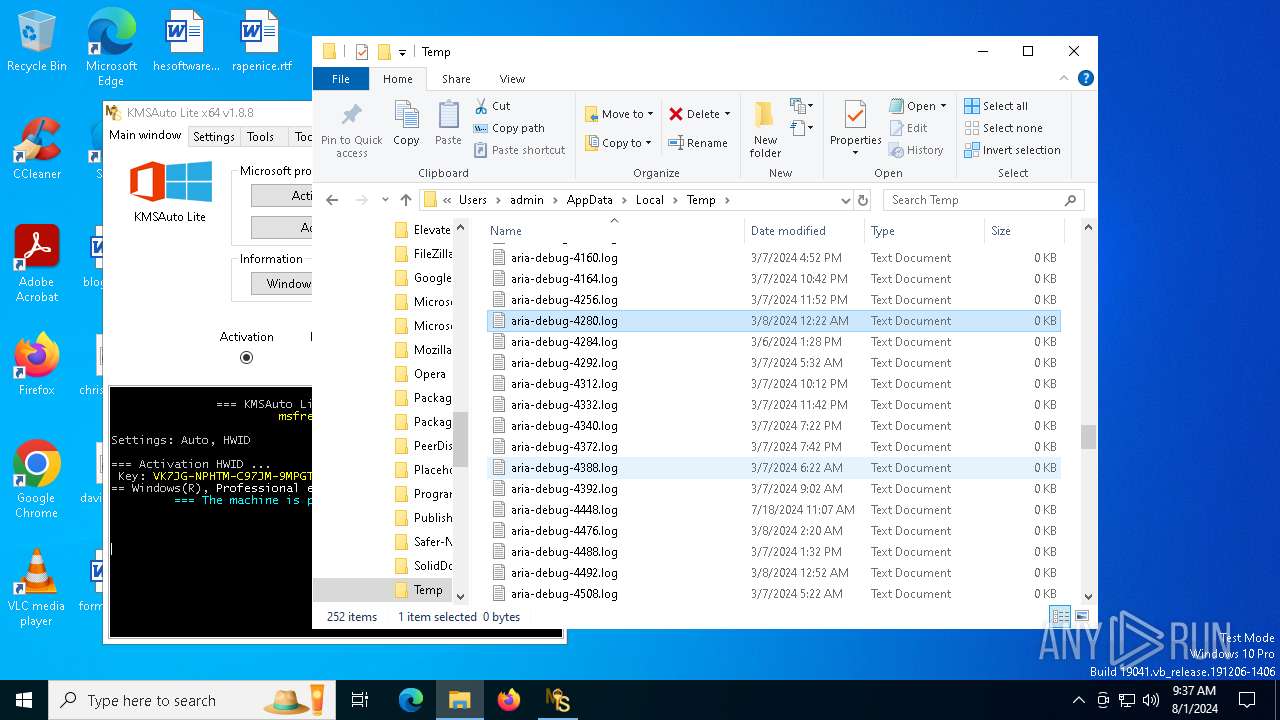The image size is (1280, 720).
Task: Switch to the Share ribbon tab
Action: coord(456,79)
